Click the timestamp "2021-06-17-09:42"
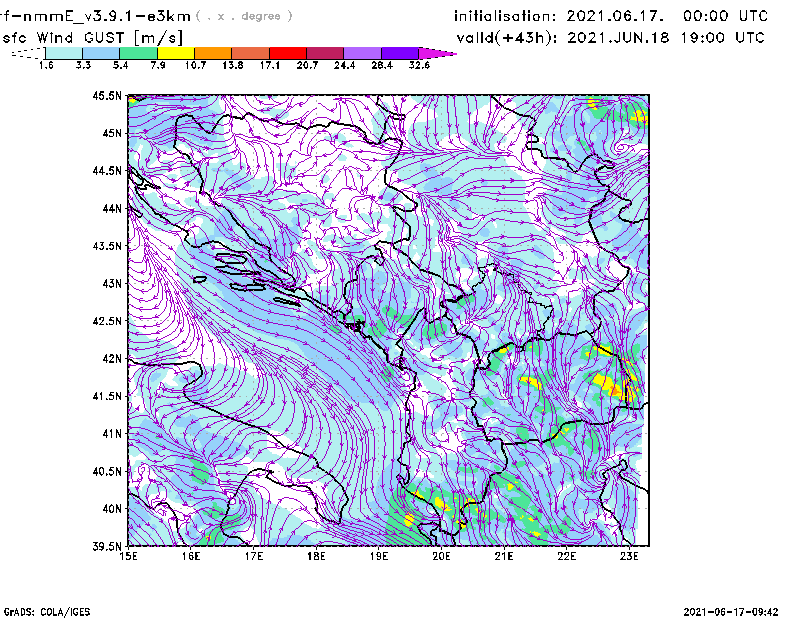The image size is (800, 618). (x=731, y=612)
